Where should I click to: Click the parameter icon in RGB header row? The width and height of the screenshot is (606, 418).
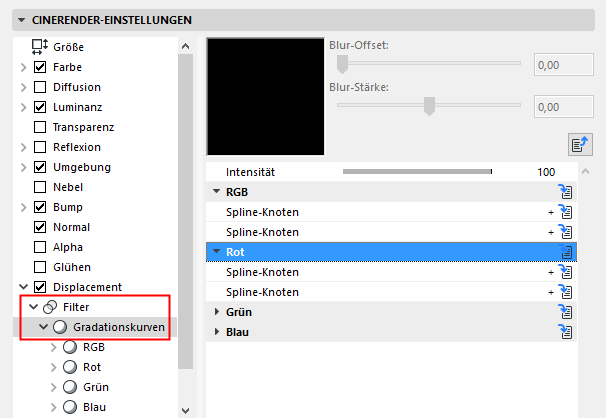565,192
